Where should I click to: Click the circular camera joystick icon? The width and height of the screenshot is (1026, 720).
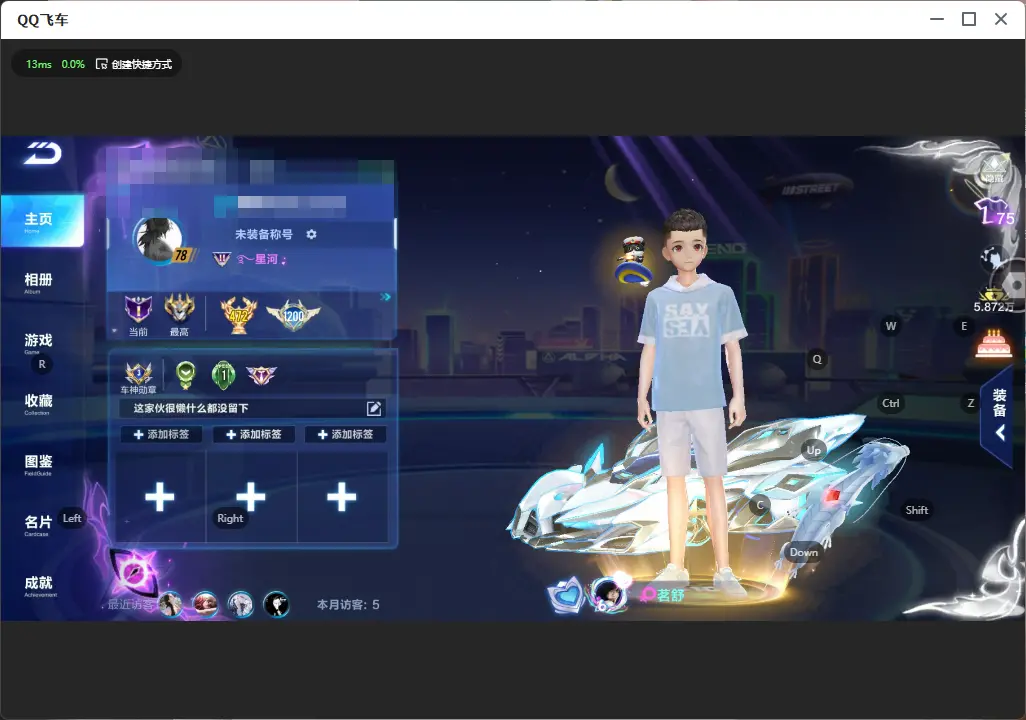pos(1014,284)
